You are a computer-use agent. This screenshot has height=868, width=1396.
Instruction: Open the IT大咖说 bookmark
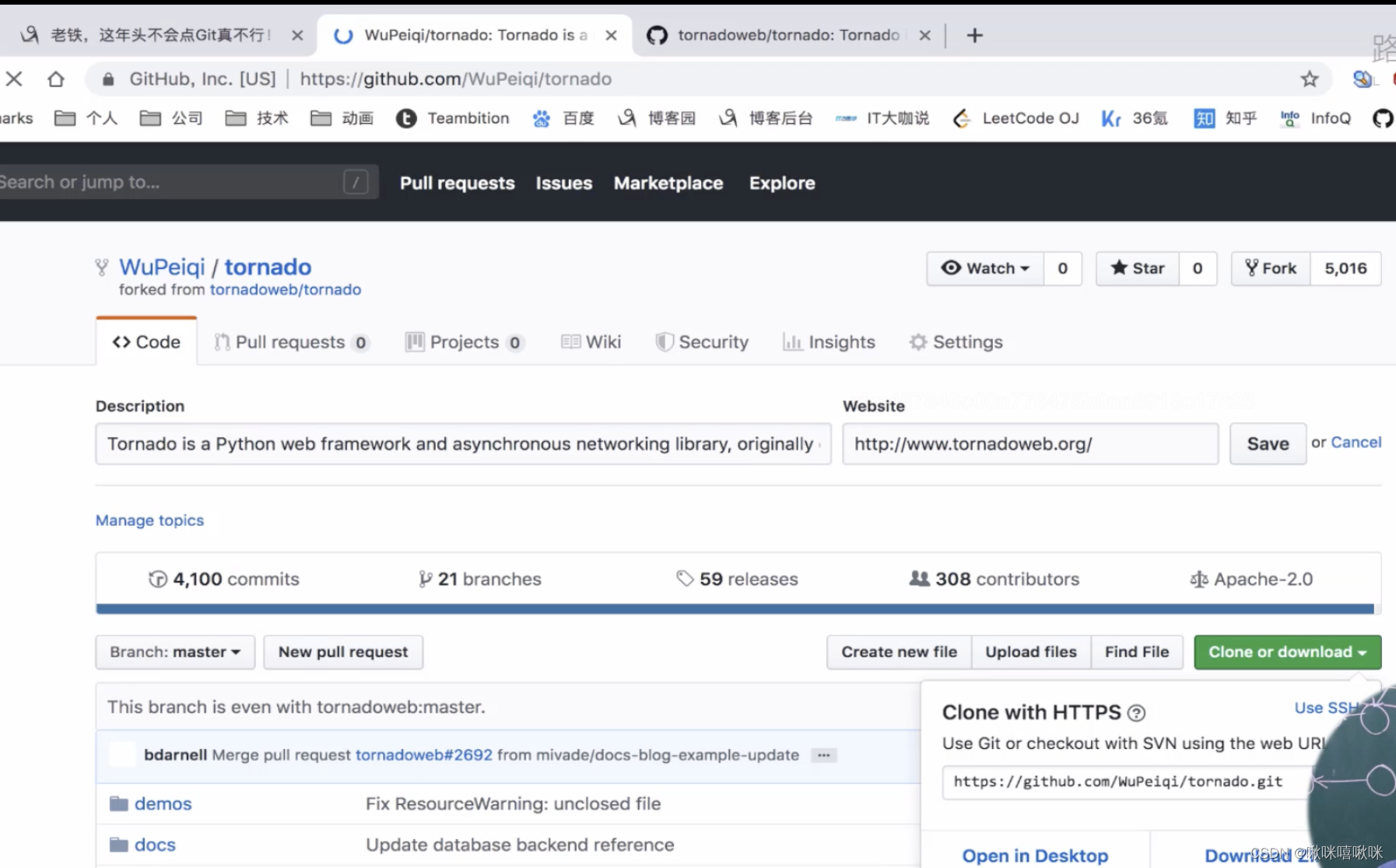pos(882,118)
